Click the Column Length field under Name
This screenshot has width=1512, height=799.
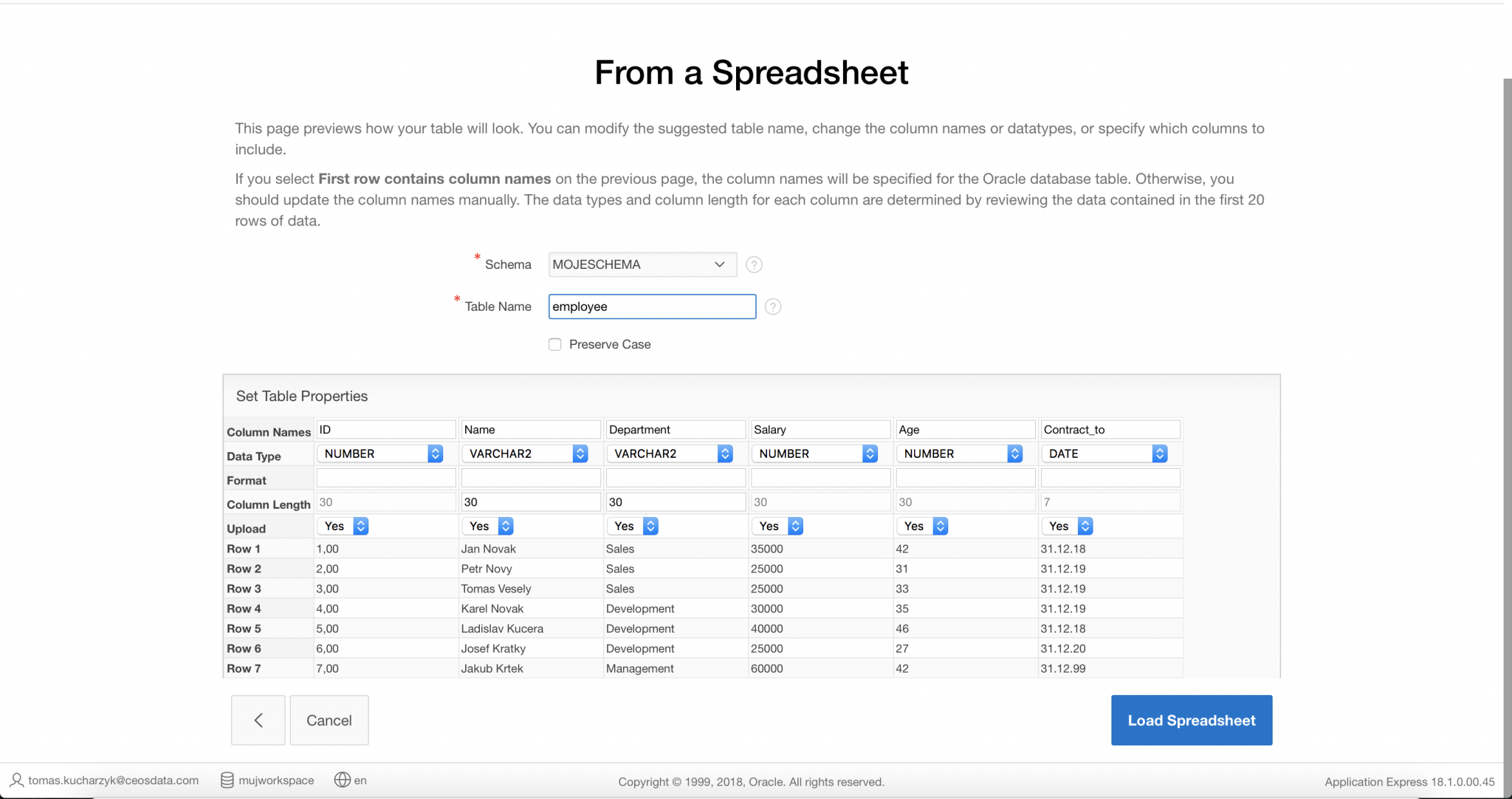pyautogui.click(x=530, y=502)
